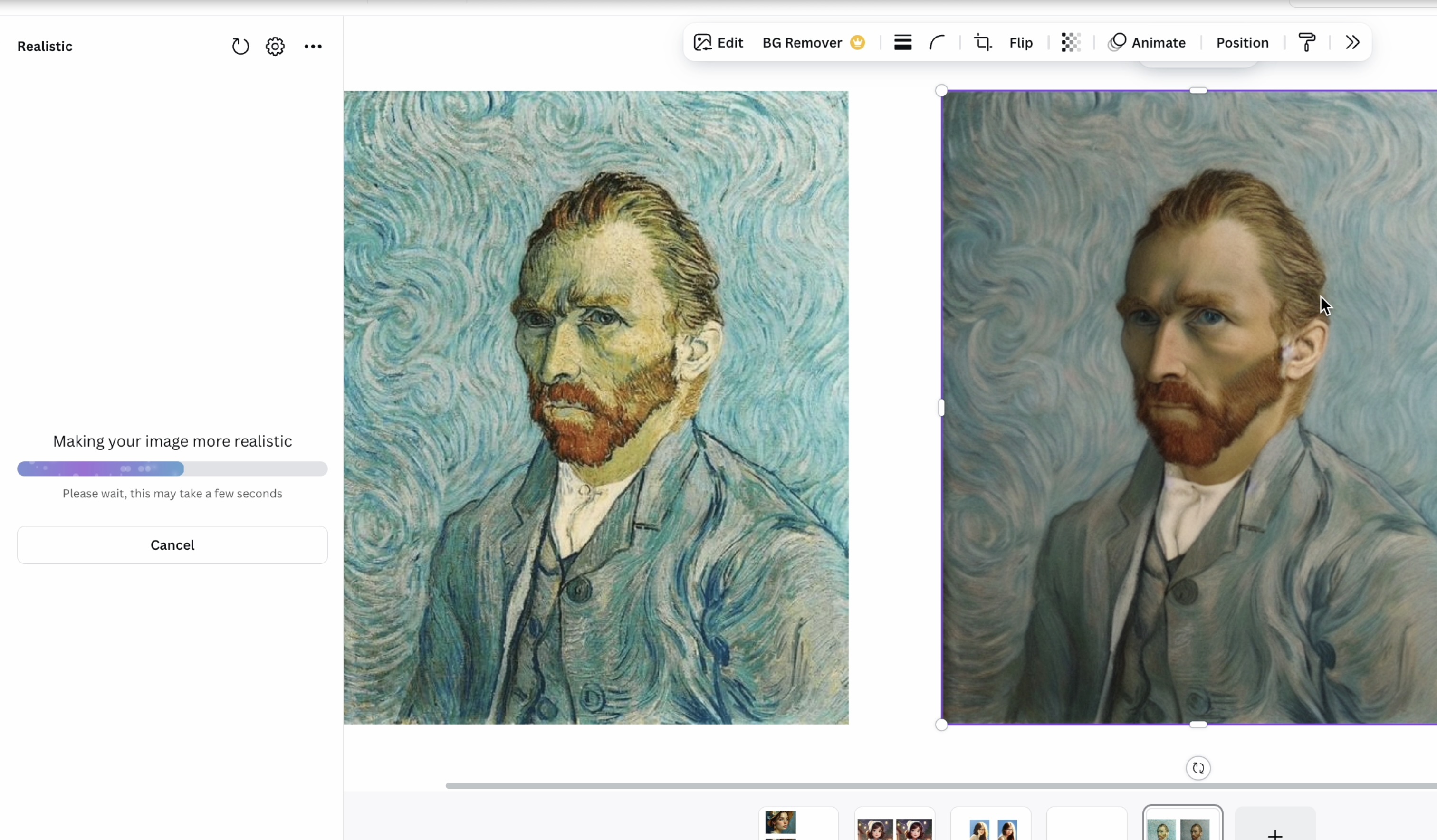Select the Crop tool icon

pyautogui.click(x=982, y=43)
